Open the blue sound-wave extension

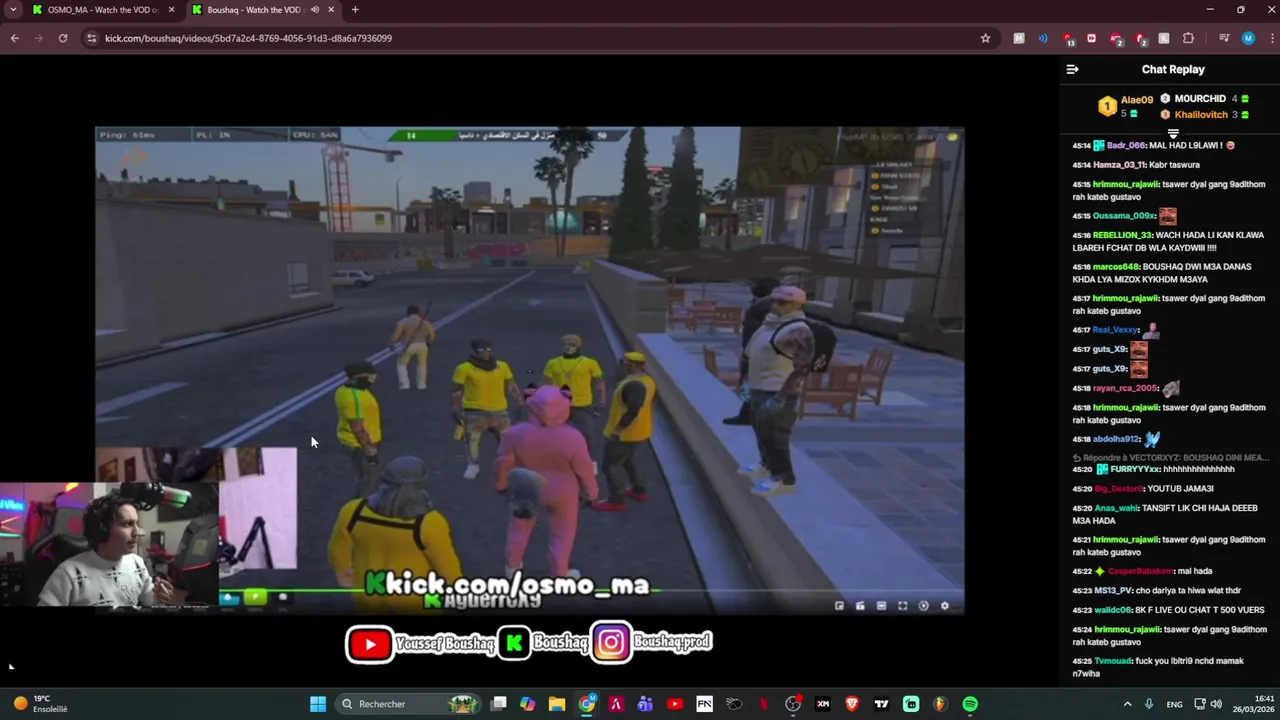click(1043, 38)
